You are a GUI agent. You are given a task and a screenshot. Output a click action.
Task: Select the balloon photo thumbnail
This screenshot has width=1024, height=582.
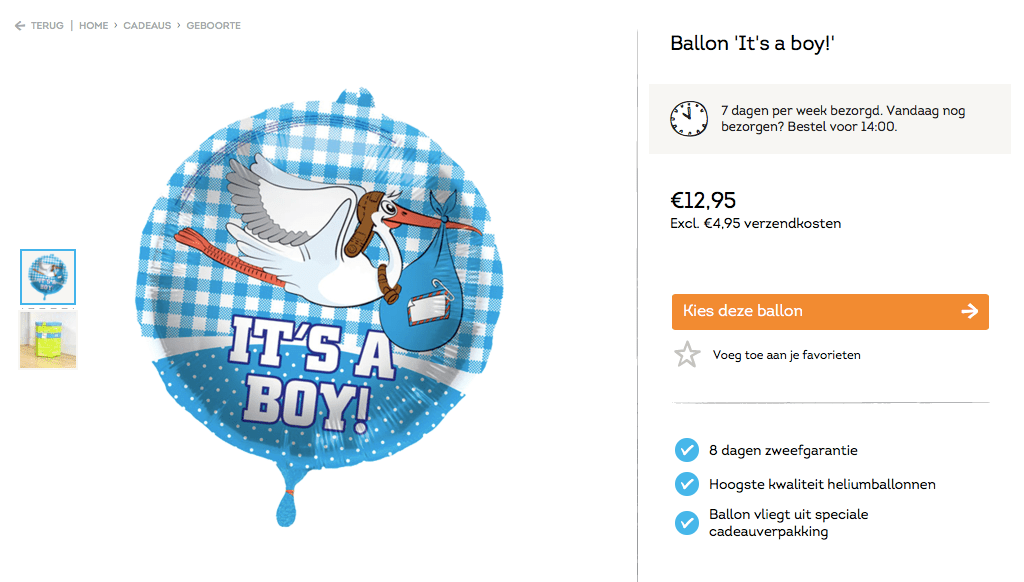pos(48,277)
